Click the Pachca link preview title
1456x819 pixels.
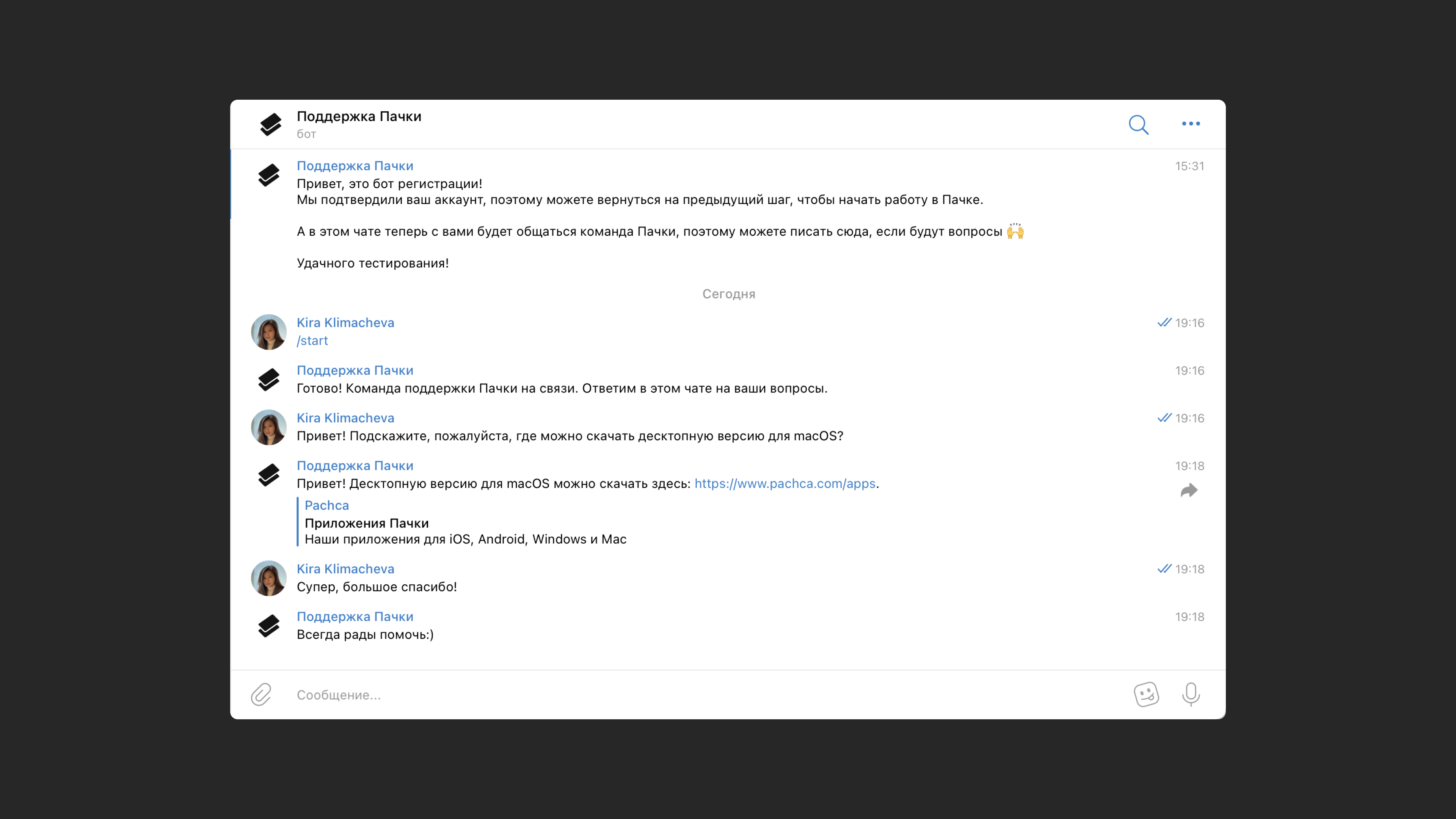tap(326, 505)
